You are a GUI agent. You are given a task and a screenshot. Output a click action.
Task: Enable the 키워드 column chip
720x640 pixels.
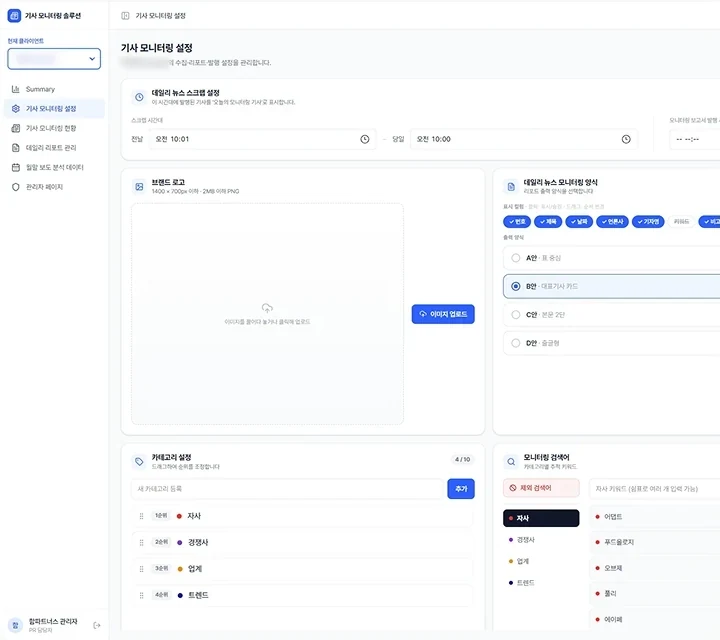pyautogui.click(x=681, y=222)
